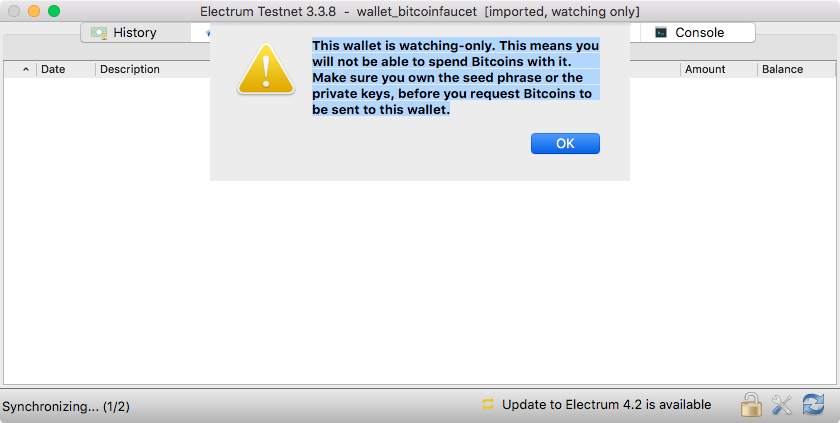This screenshot has height=423, width=840.
Task: Toggle sort order with the caret column header
Action: [x=26, y=69]
